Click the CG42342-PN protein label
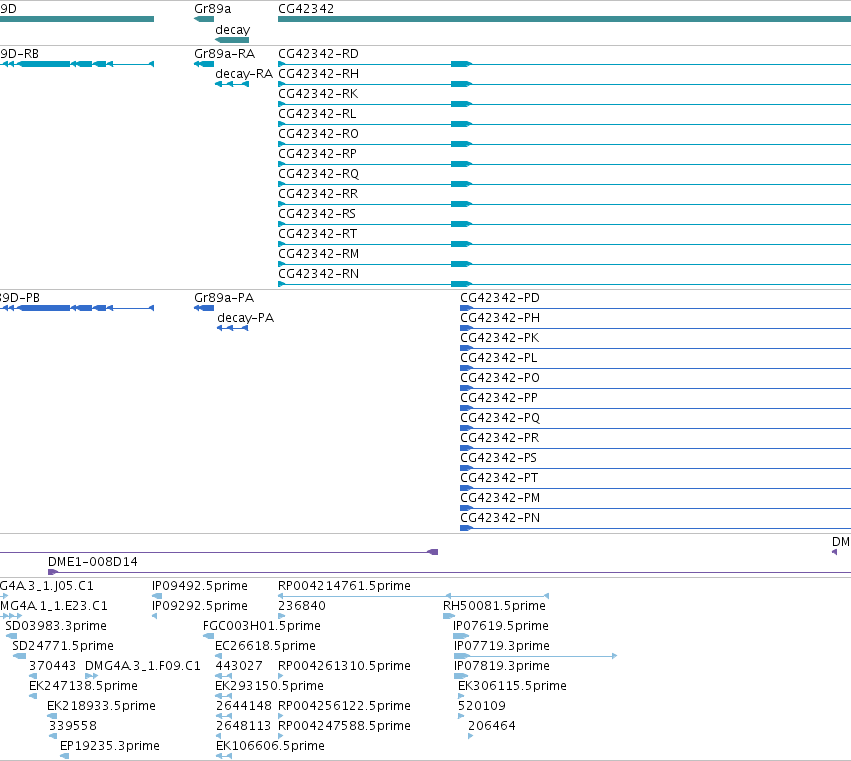Viewport: 851px width, 761px height. coord(500,519)
